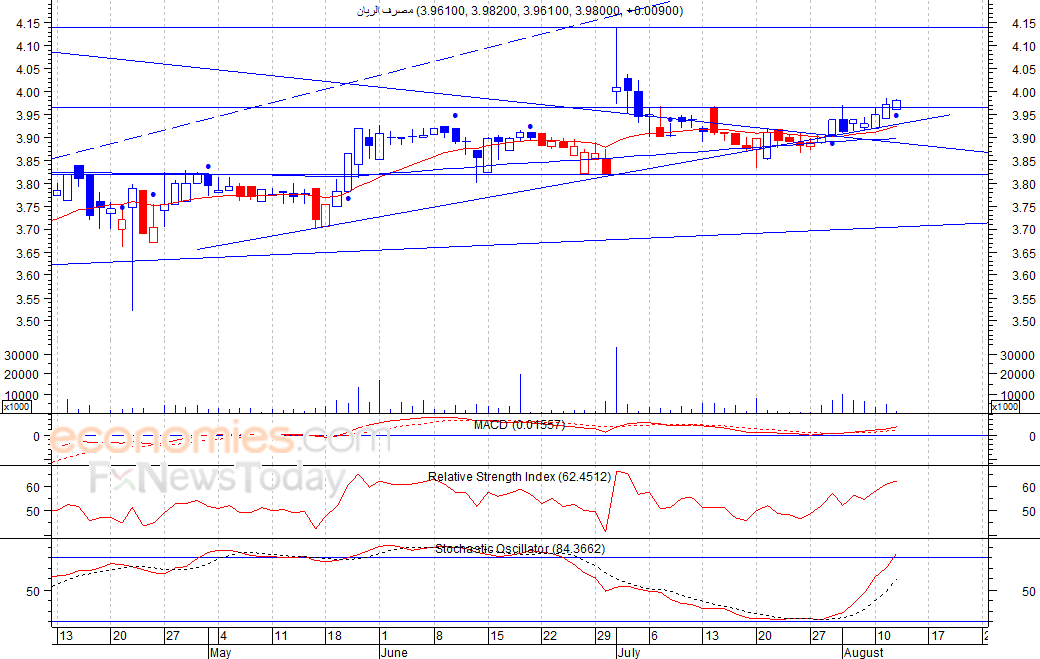1040x659 pixels.
Task: Click the FxNewsToday watermark logo
Action: point(218,478)
